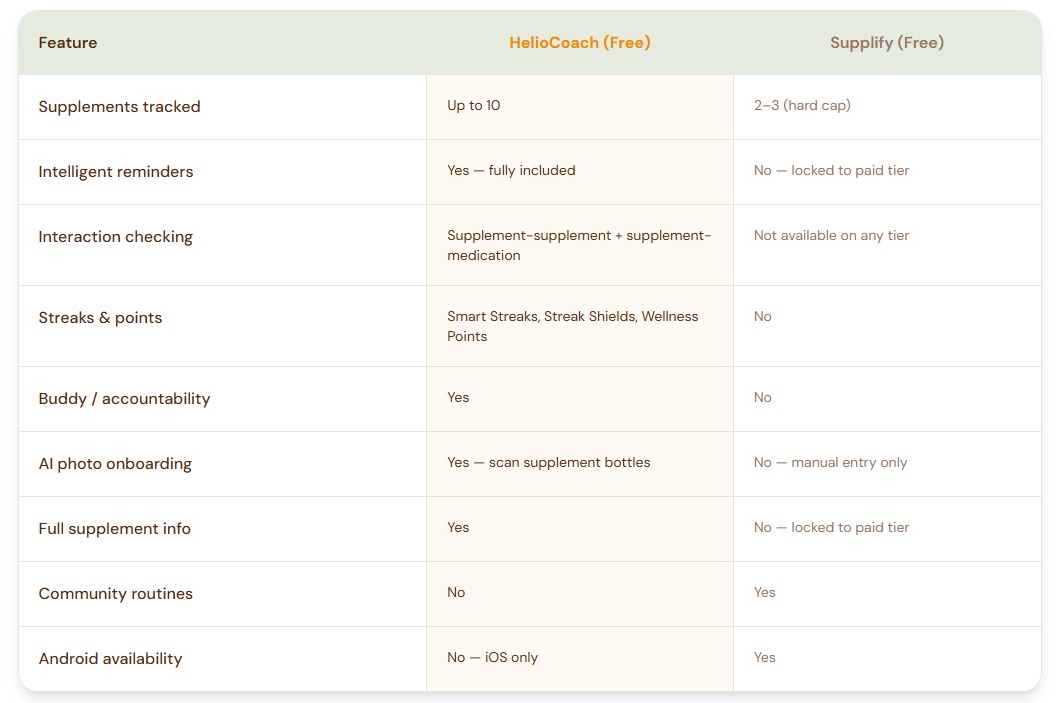
Task: Select "Yes — fully included" cell text
Action: coord(511,170)
